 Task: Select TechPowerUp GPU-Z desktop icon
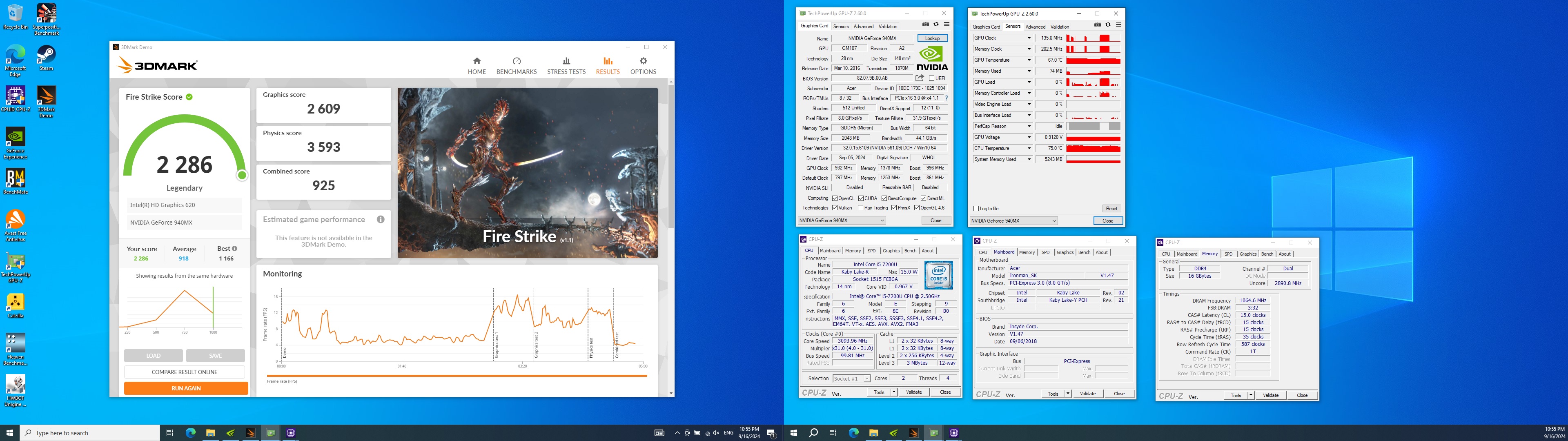pyautogui.click(x=15, y=267)
